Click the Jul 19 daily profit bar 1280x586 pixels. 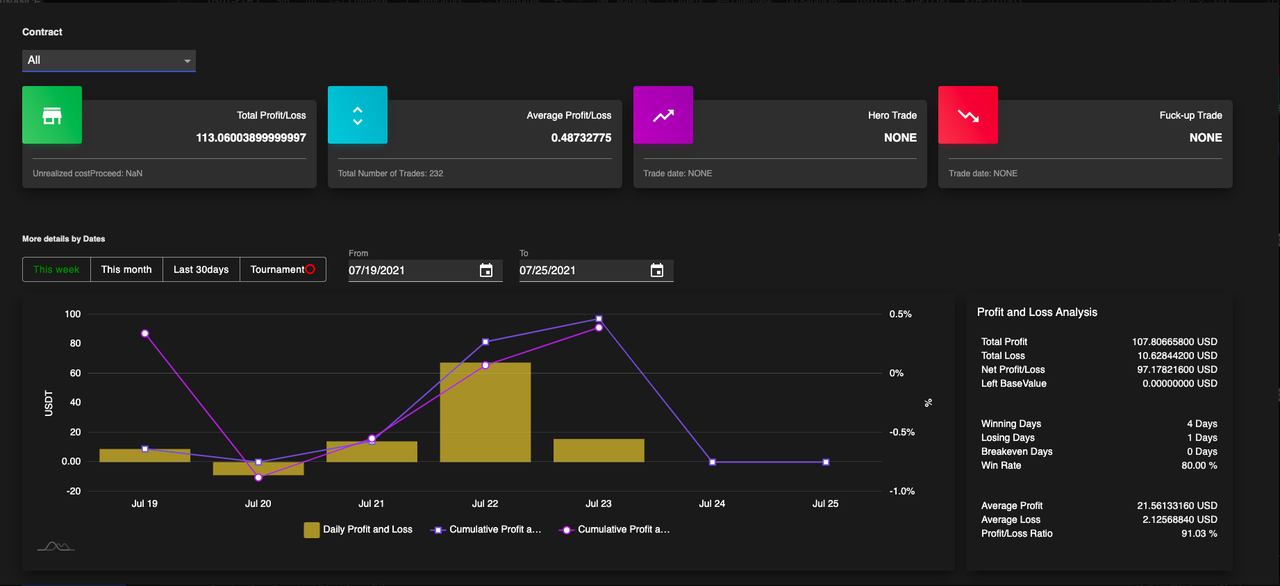coord(145,455)
